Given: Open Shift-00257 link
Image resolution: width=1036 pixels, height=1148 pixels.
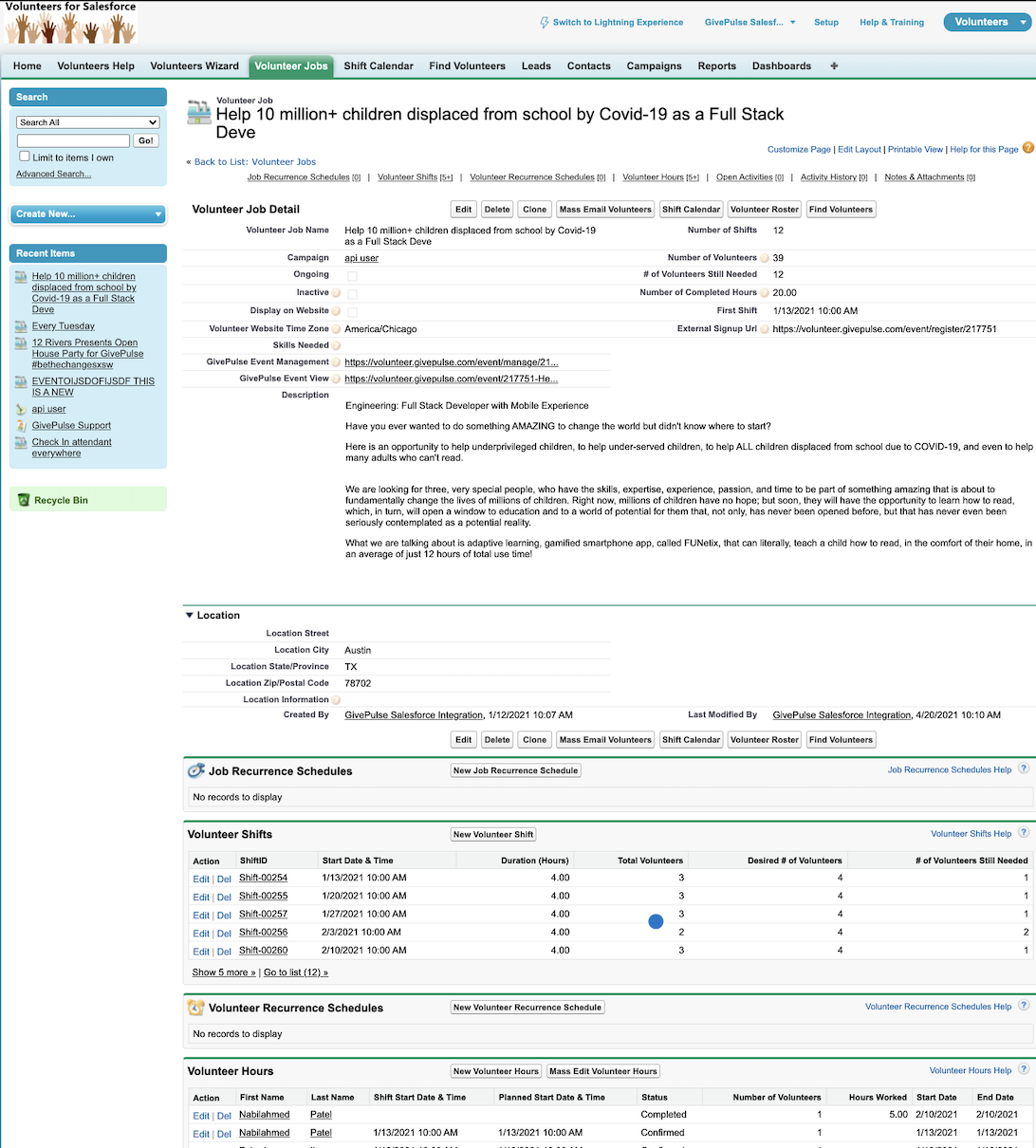Looking at the screenshot, I should [x=263, y=914].
